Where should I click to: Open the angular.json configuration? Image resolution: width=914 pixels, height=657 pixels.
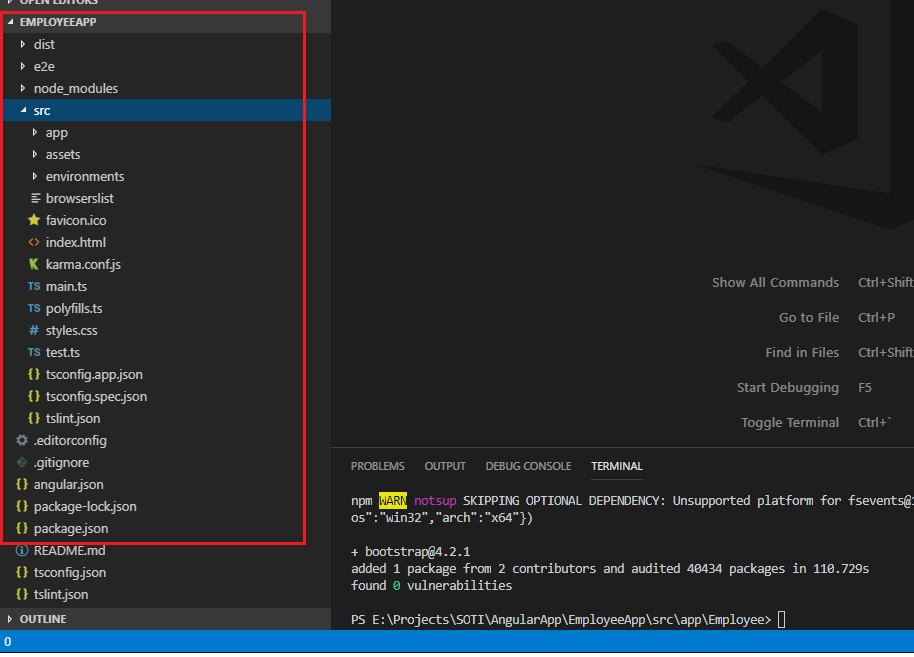[x=62, y=484]
